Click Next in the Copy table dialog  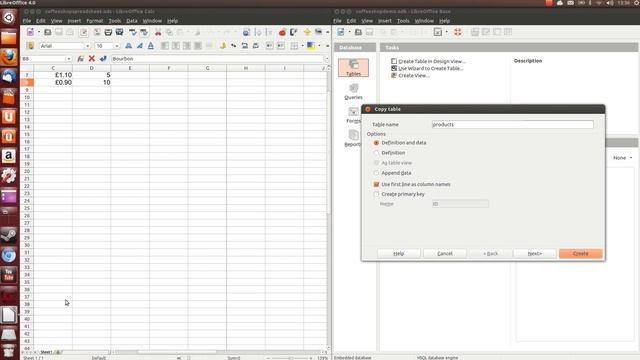point(535,253)
